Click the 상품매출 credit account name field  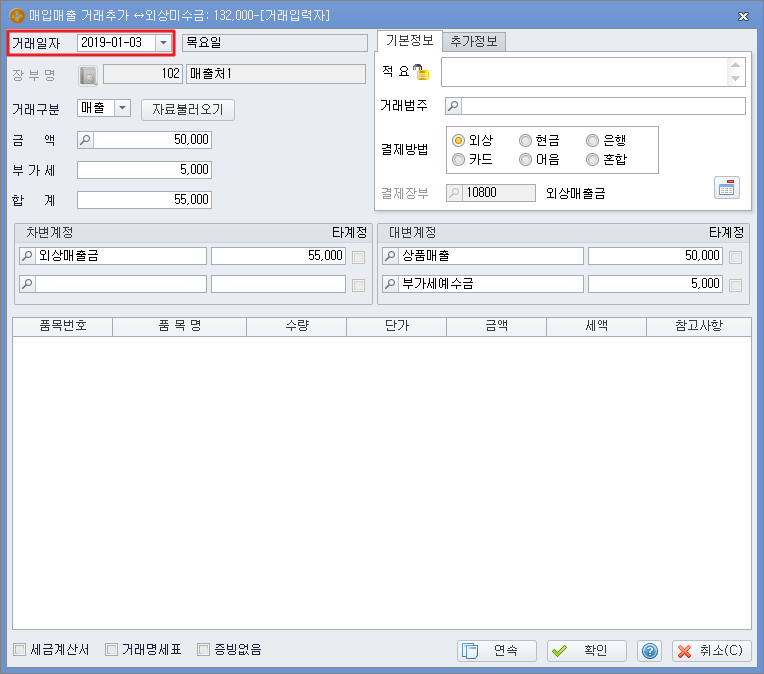click(x=491, y=256)
